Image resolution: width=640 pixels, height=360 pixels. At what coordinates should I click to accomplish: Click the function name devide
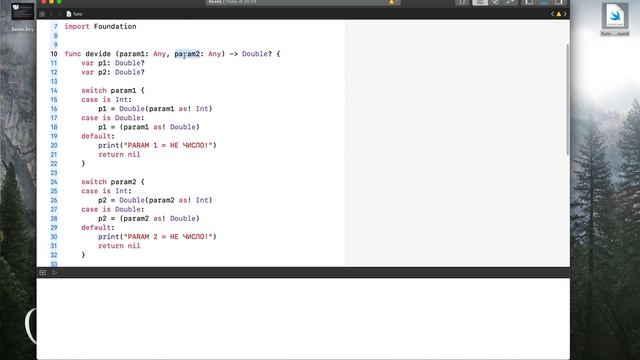[98, 54]
